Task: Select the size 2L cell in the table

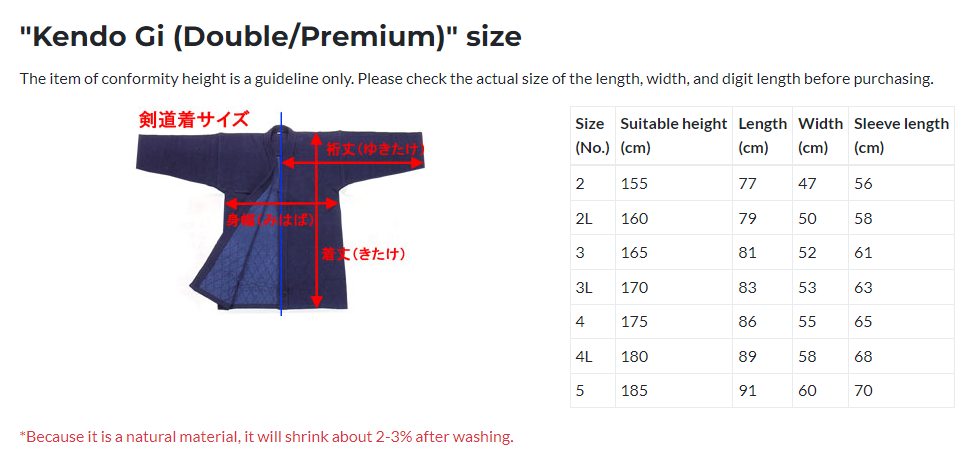Action: (584, 219)
